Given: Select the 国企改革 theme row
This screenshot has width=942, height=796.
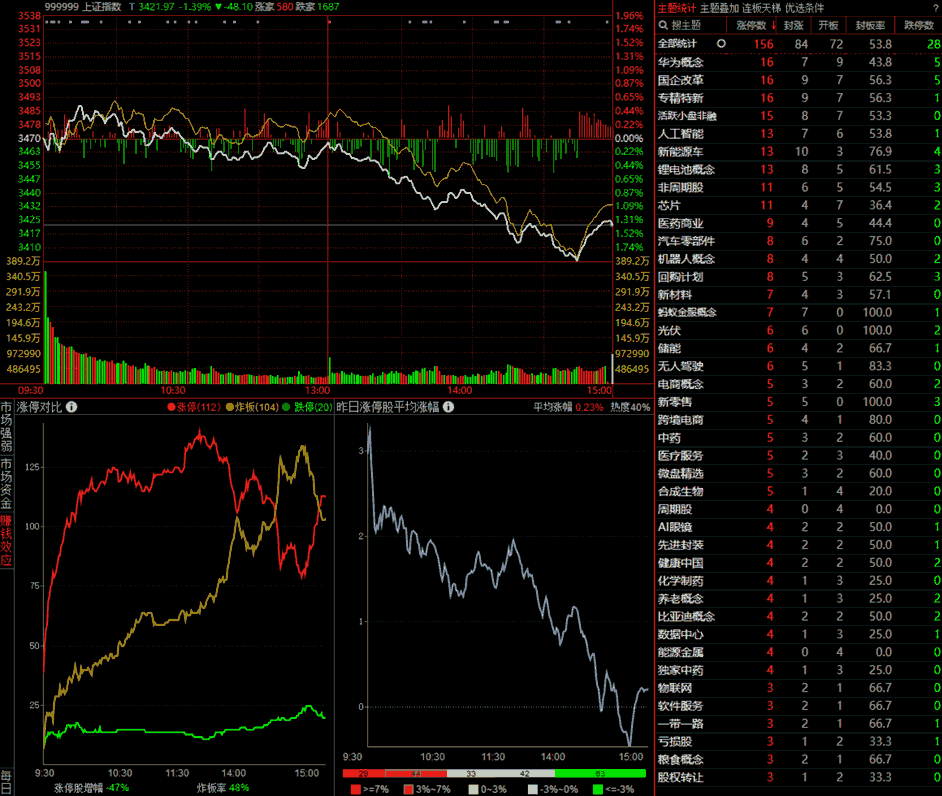Looking at the screenshot, I should [799, 80].
